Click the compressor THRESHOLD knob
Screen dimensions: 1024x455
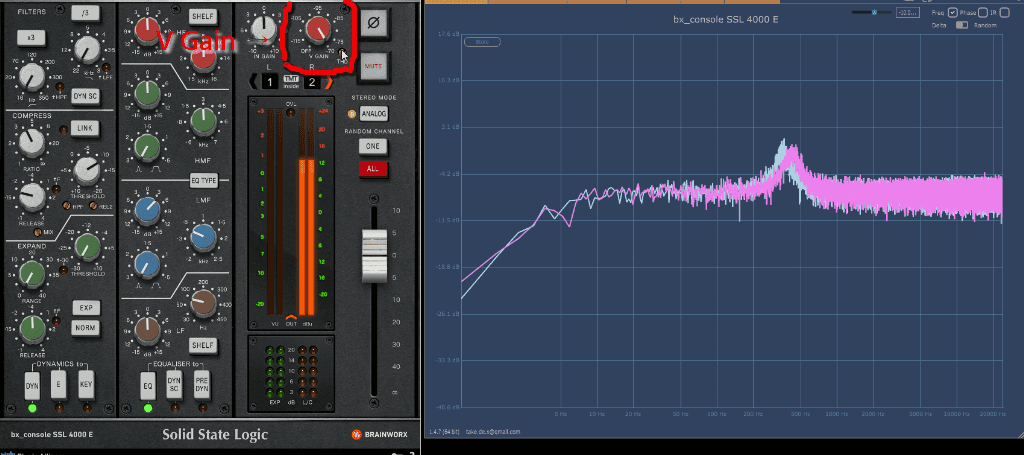[x=86, y=170]
